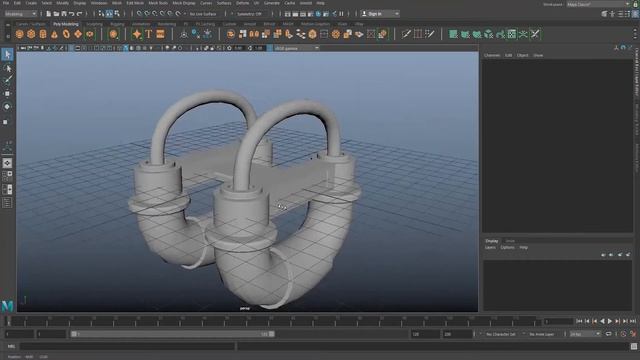Open the sRGB gamma view transform dropdown
Viewport: 640px width, 360px height.
(x=297, y=48)
